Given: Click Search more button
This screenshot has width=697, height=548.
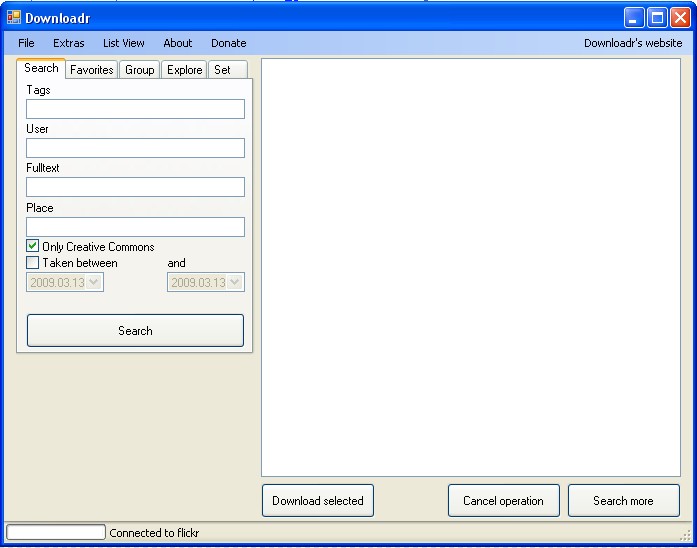Looking at the screenshot, I should (624, 500).
